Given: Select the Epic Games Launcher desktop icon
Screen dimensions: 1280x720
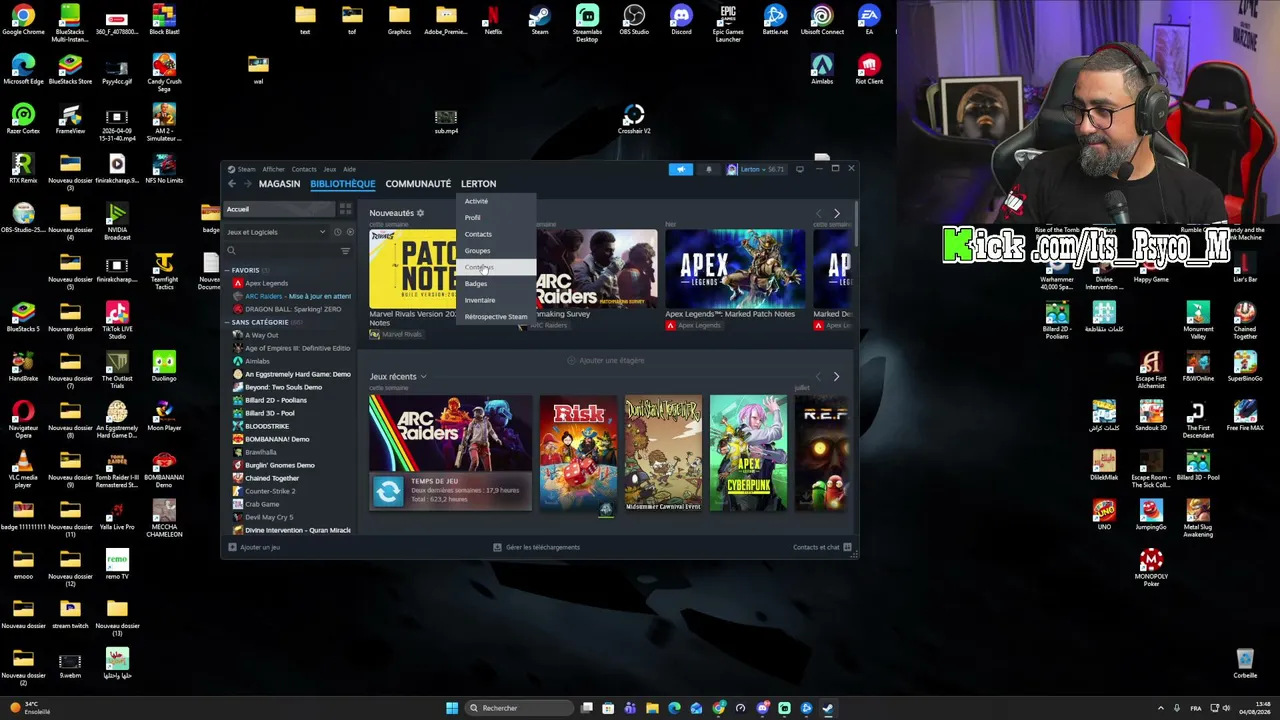Looking at the screenshot, I should pos(728,22).
